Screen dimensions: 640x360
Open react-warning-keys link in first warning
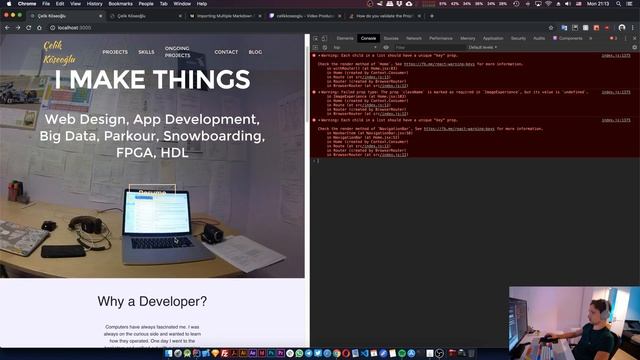pos(439,64)
